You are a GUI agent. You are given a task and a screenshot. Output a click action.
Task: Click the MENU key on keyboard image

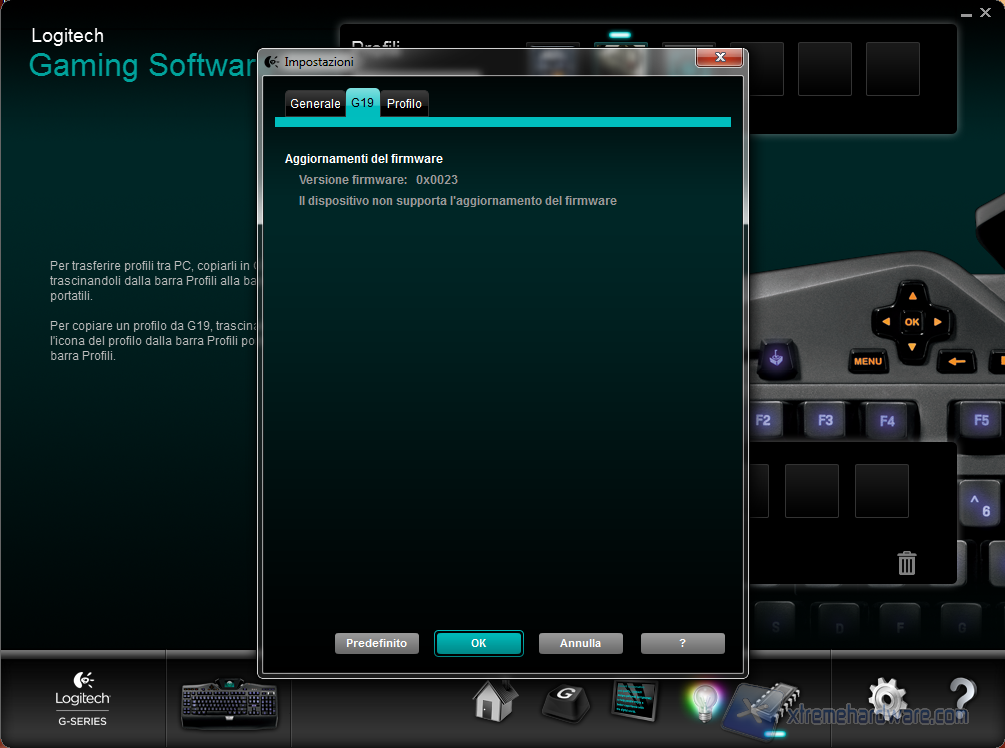(867, 361)
